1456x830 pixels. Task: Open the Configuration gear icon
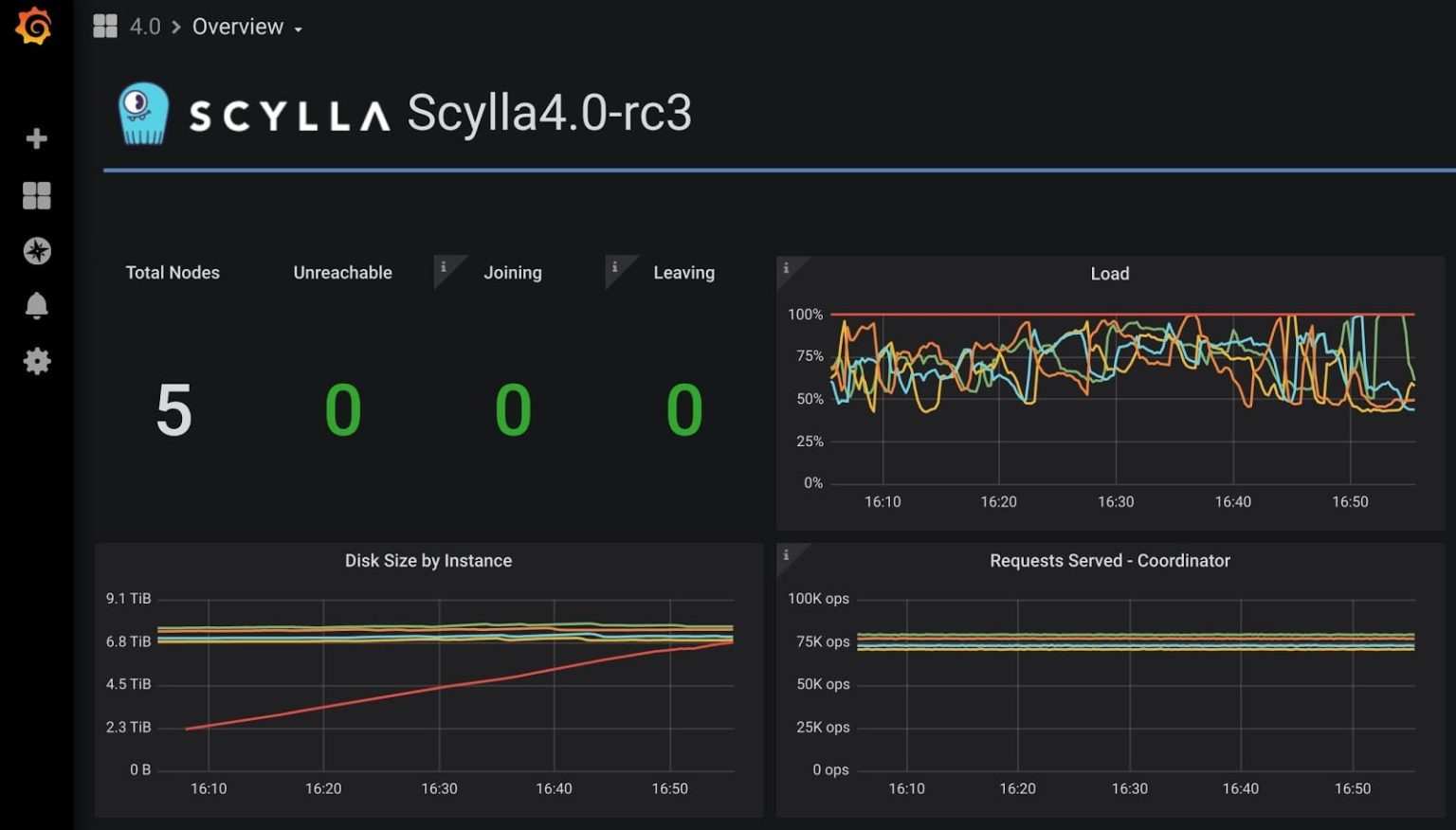click(36, 361)
